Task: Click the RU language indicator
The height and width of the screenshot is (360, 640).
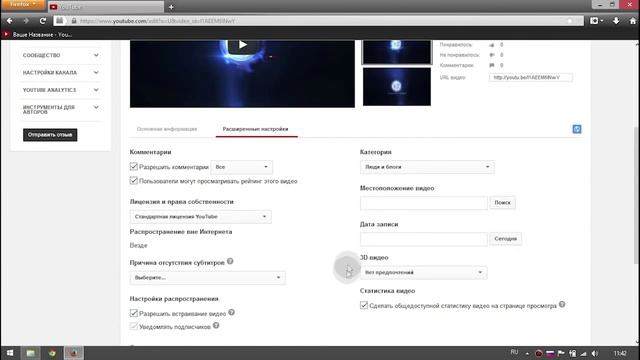Action: (x=514, y=352)
